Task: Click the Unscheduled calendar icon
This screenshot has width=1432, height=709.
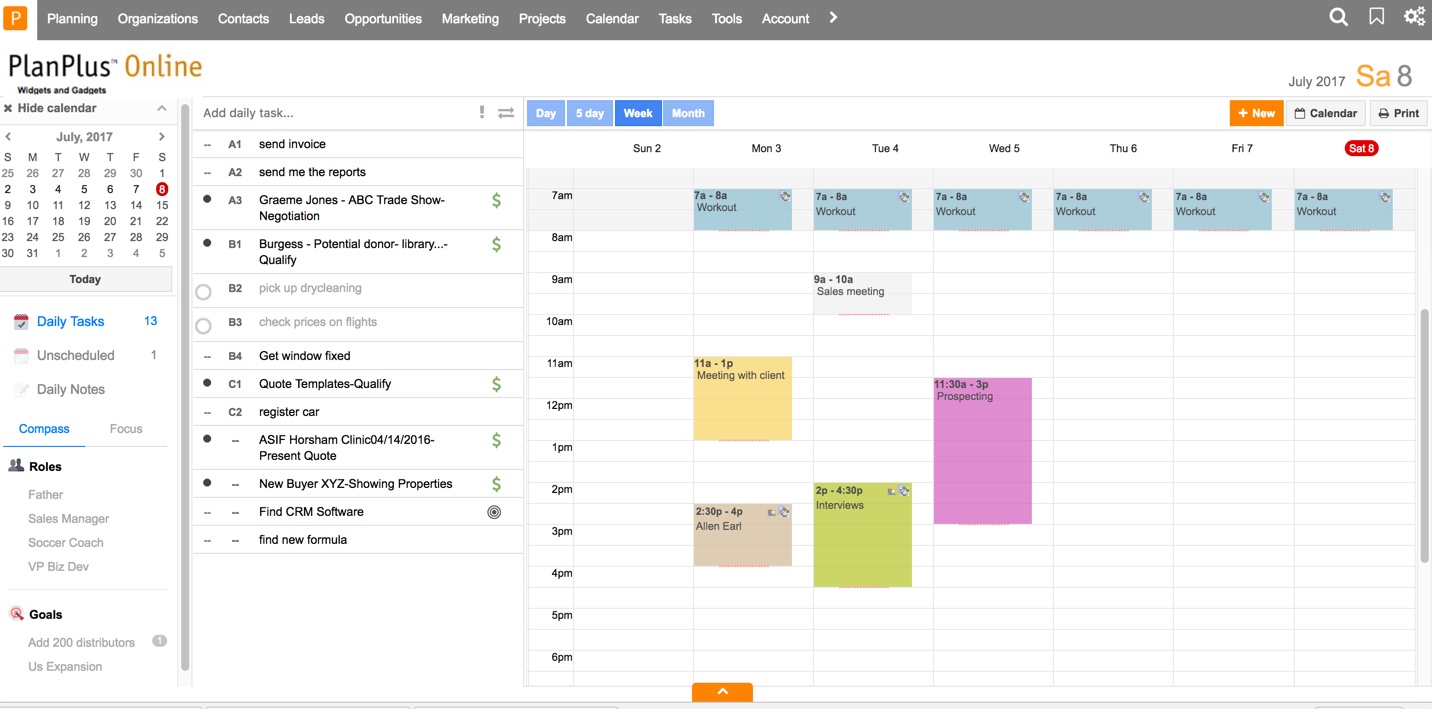Action: pos(21,356)
